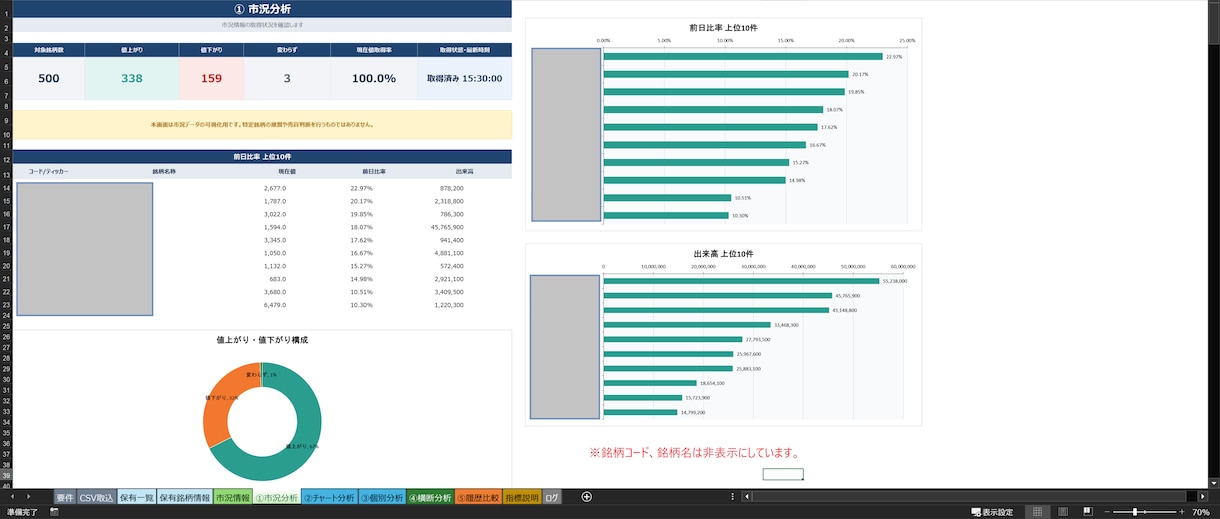The height and width of the screenshot is (519, 1220).
Task: Click the 銘柄名称 column header
Action: click(x=164, y=172)
